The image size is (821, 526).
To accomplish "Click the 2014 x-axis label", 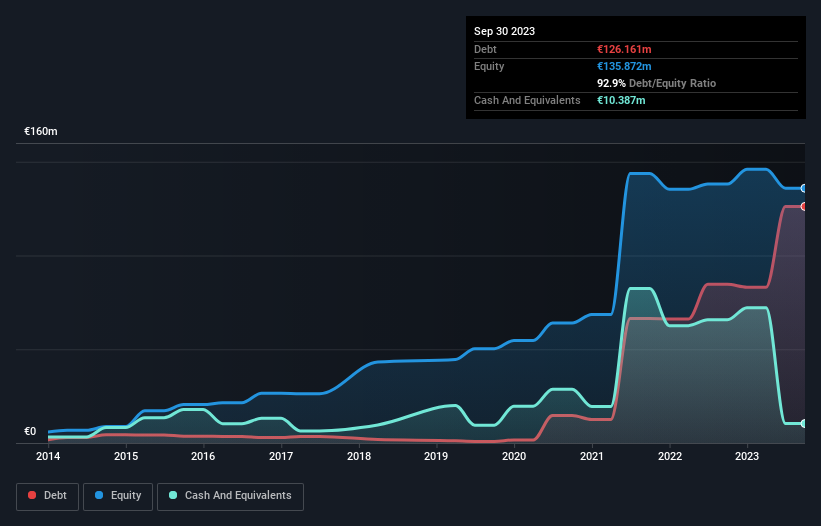I will click(x=48, y=456).
